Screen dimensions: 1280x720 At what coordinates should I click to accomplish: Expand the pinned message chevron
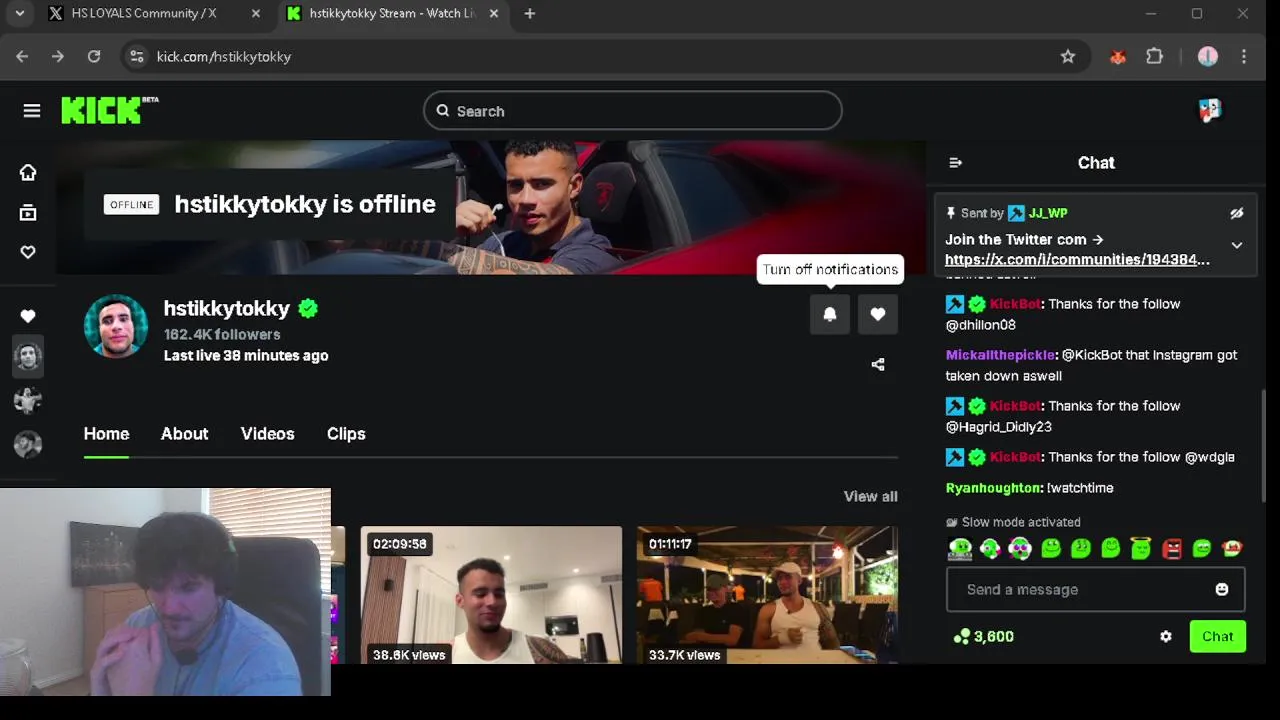(x=1237, y=246)
